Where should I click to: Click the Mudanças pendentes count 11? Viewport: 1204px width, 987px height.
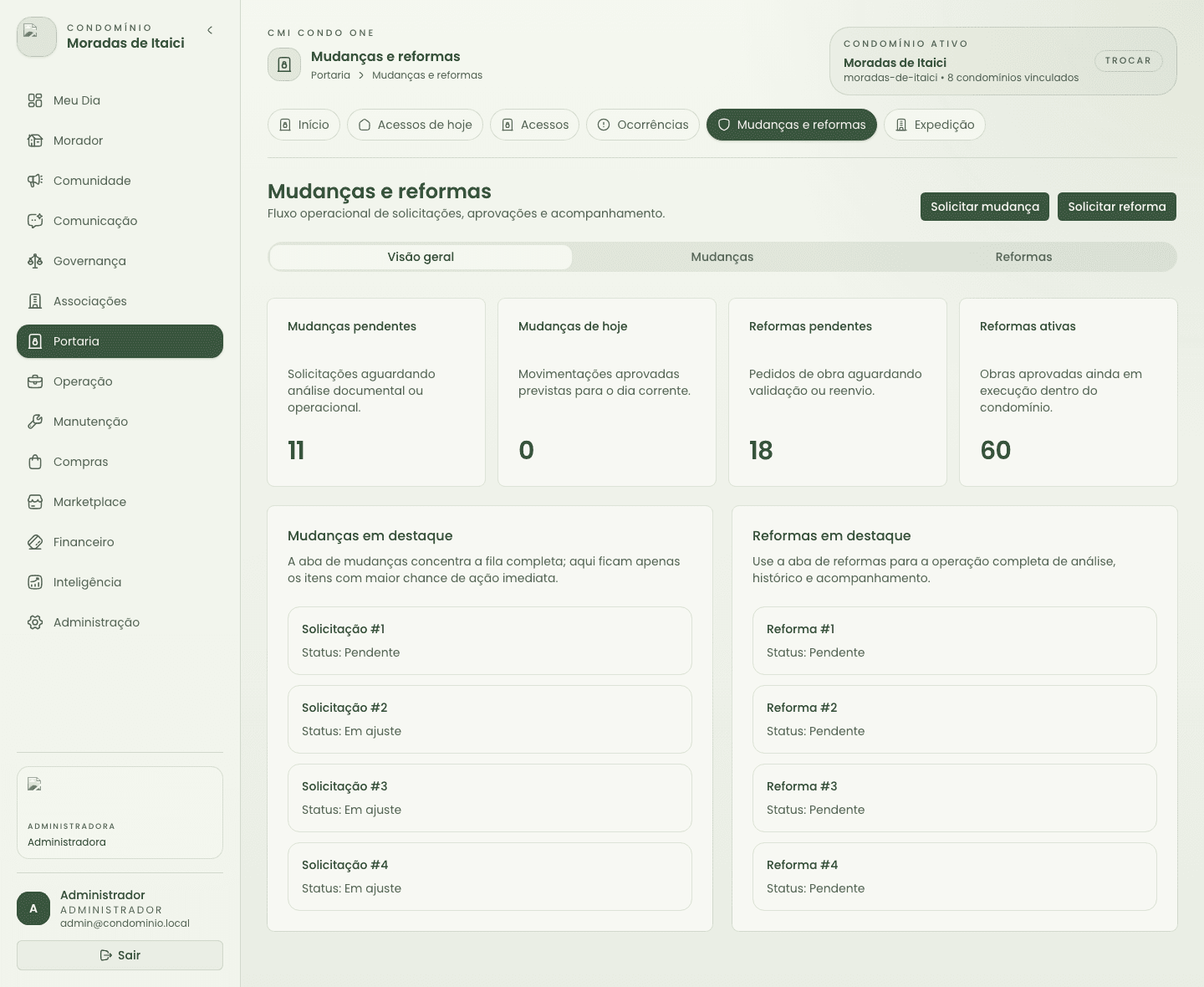(296, 450)
